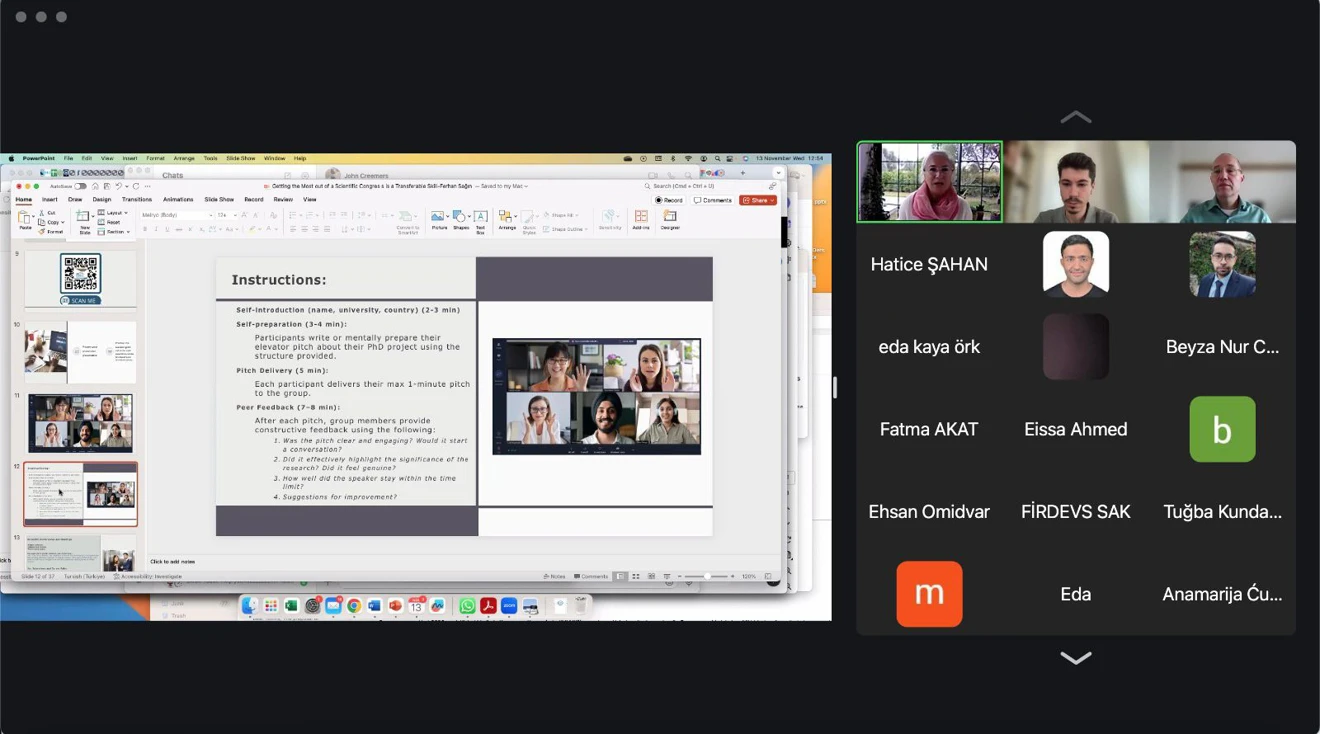Insert a Picture from the ribbon
The width and height of the screenshot is (1320, 734).
click(438, 219)
